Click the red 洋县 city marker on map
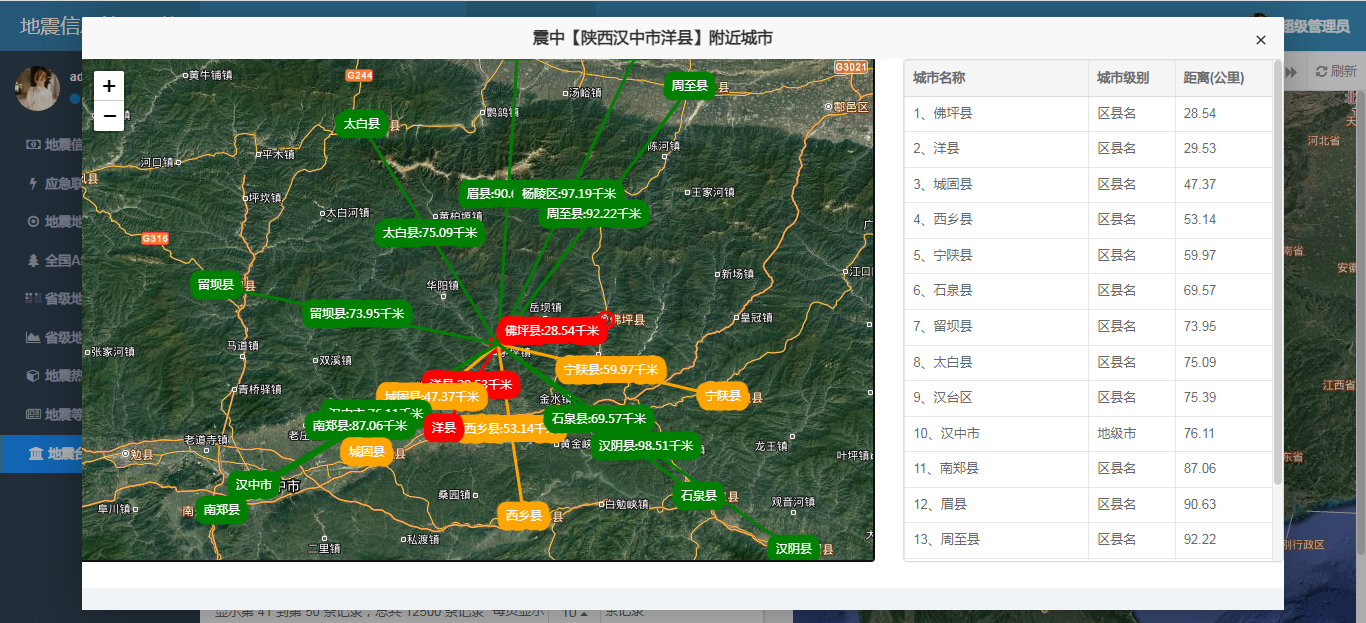The width and height of the screenshot is (1366, 623). (443, 428)
